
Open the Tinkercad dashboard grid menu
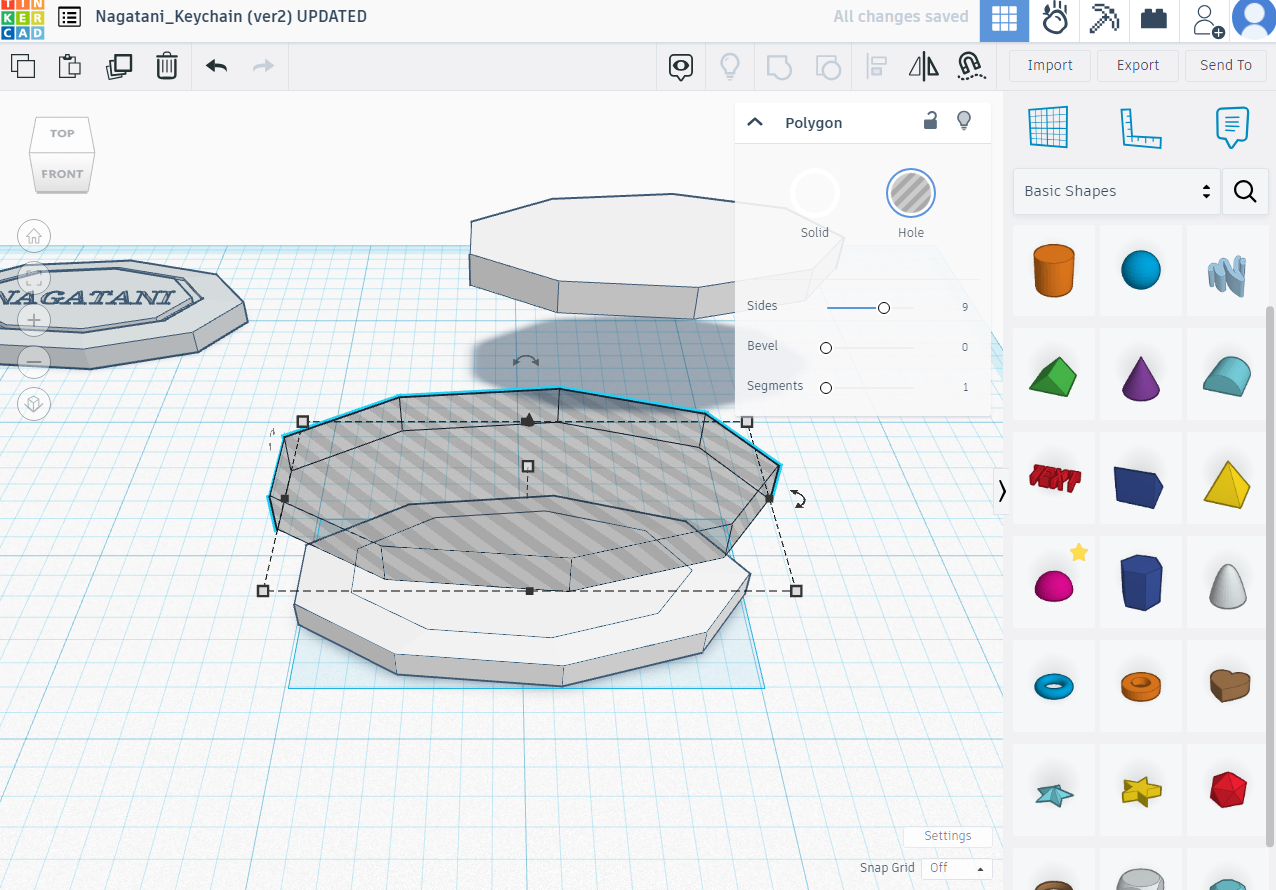click(1004, 20)
